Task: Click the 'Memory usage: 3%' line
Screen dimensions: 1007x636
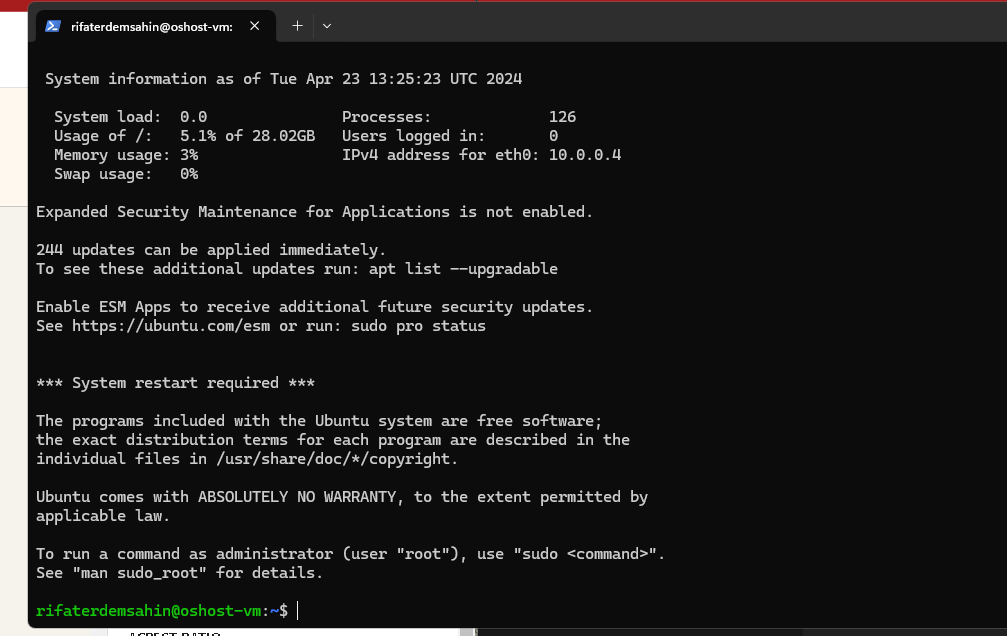Action: tap(126, 155)
